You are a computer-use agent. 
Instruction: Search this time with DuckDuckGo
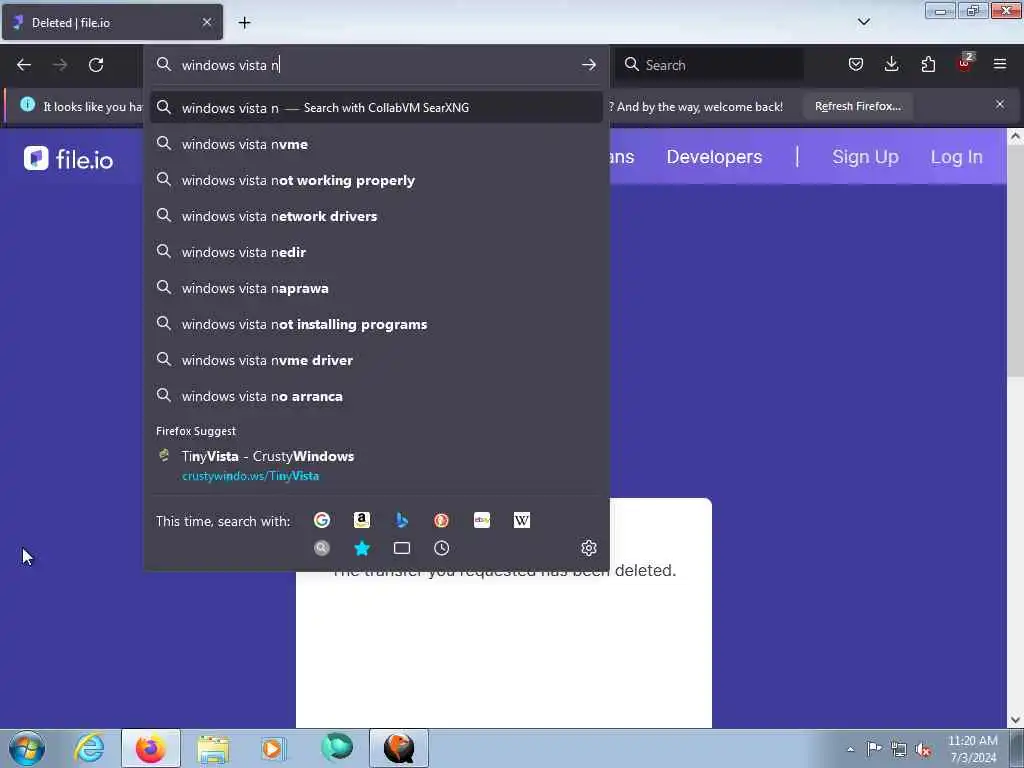click(x=441, y=520)
